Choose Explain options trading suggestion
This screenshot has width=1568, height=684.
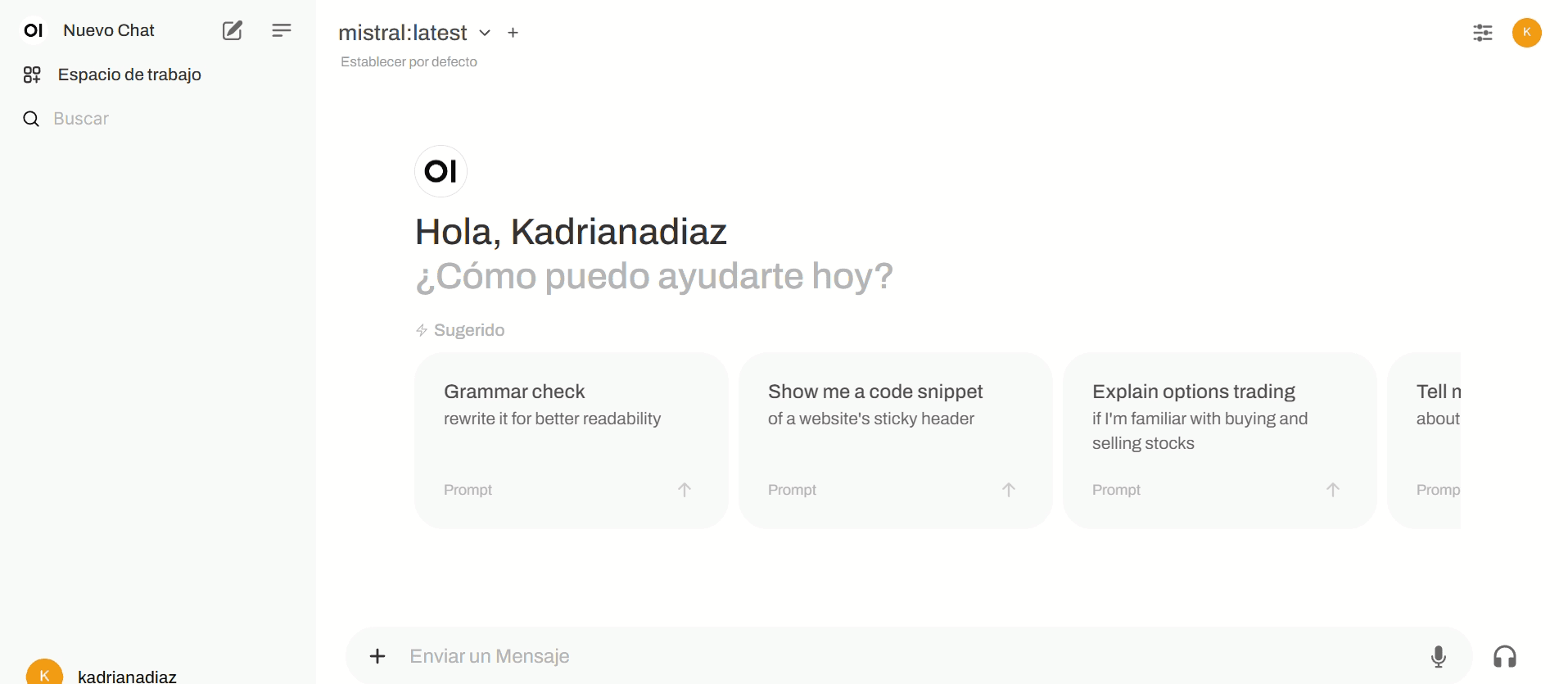tap(1219, 441)
